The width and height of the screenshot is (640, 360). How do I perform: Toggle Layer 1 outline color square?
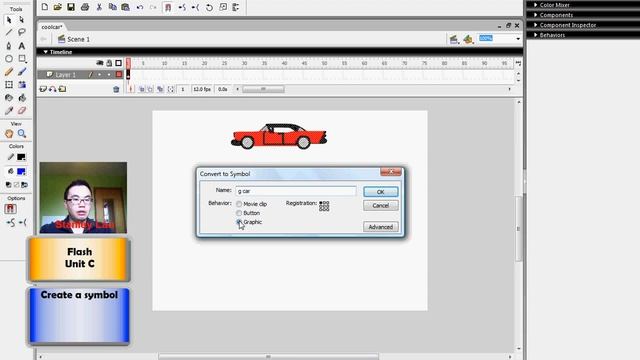[x=119, y=74]
